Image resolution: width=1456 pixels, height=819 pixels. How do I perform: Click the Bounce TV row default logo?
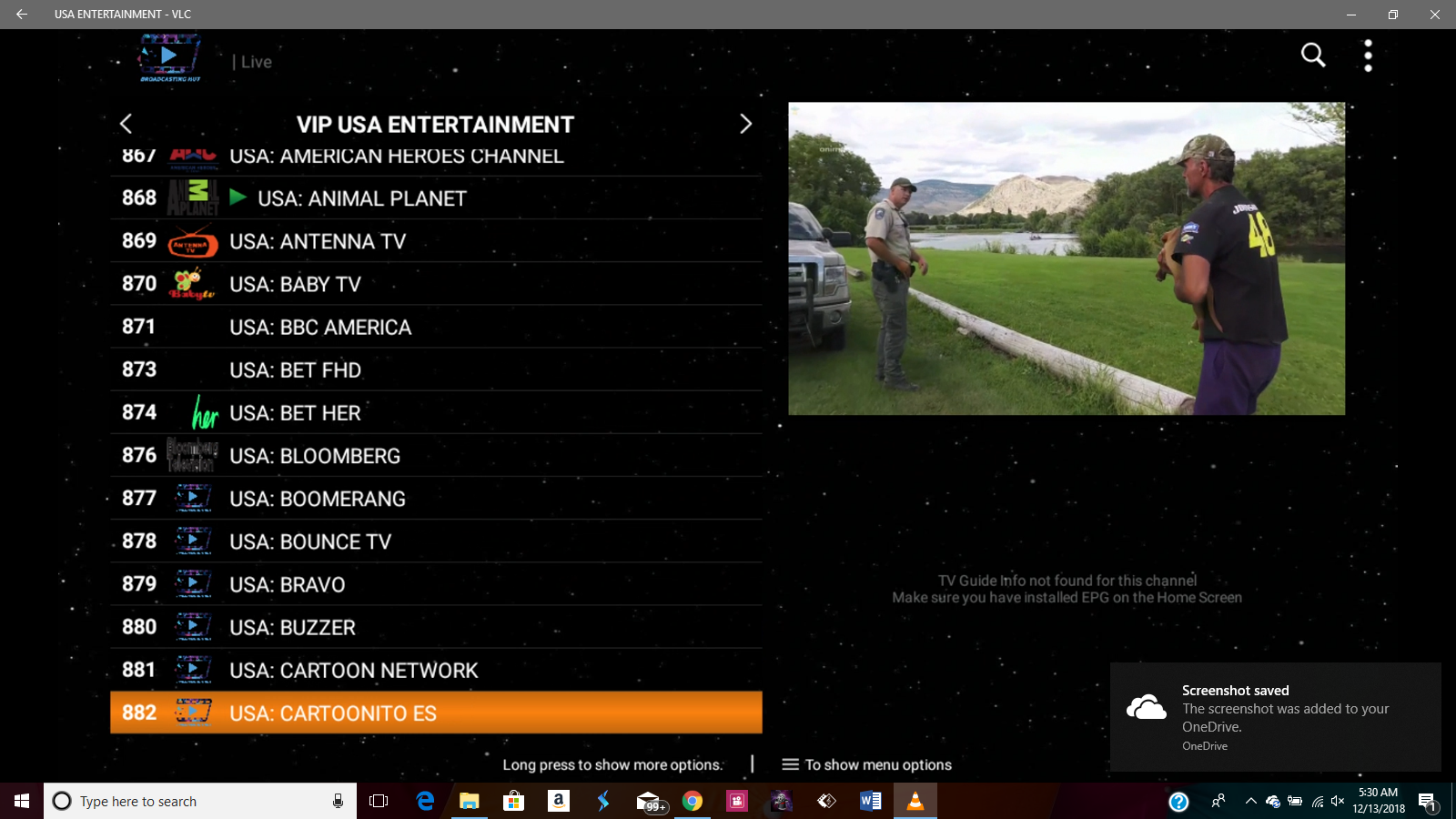[x=193, y=541]
